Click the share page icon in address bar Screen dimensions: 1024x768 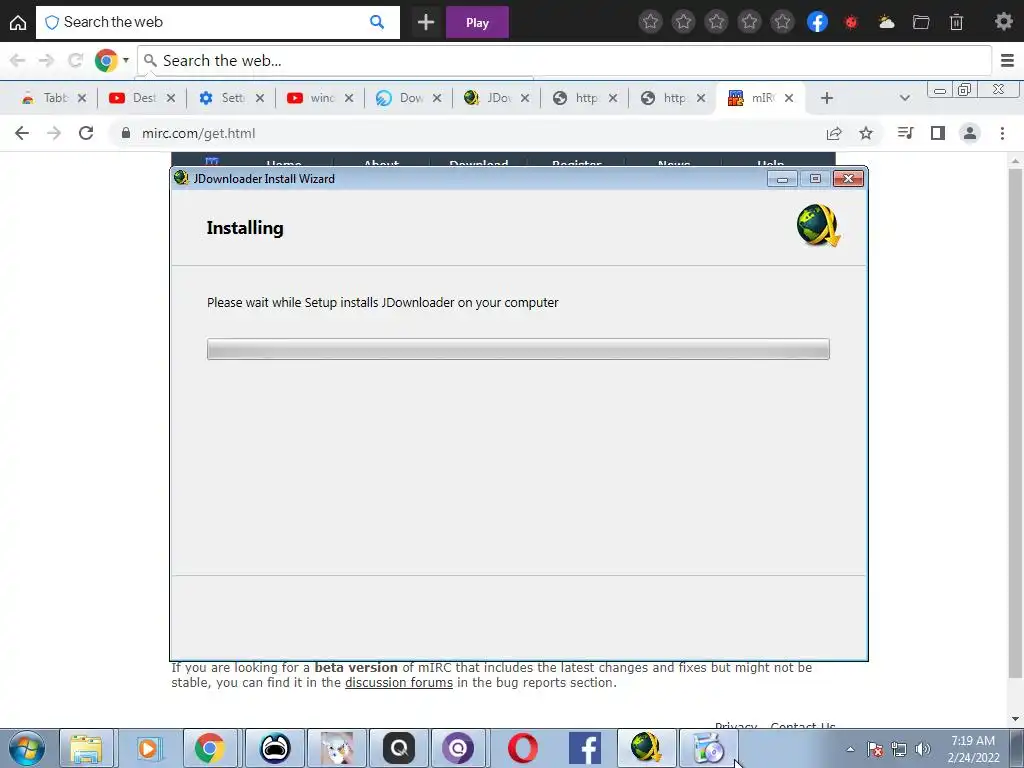click(x=834, y=133)
